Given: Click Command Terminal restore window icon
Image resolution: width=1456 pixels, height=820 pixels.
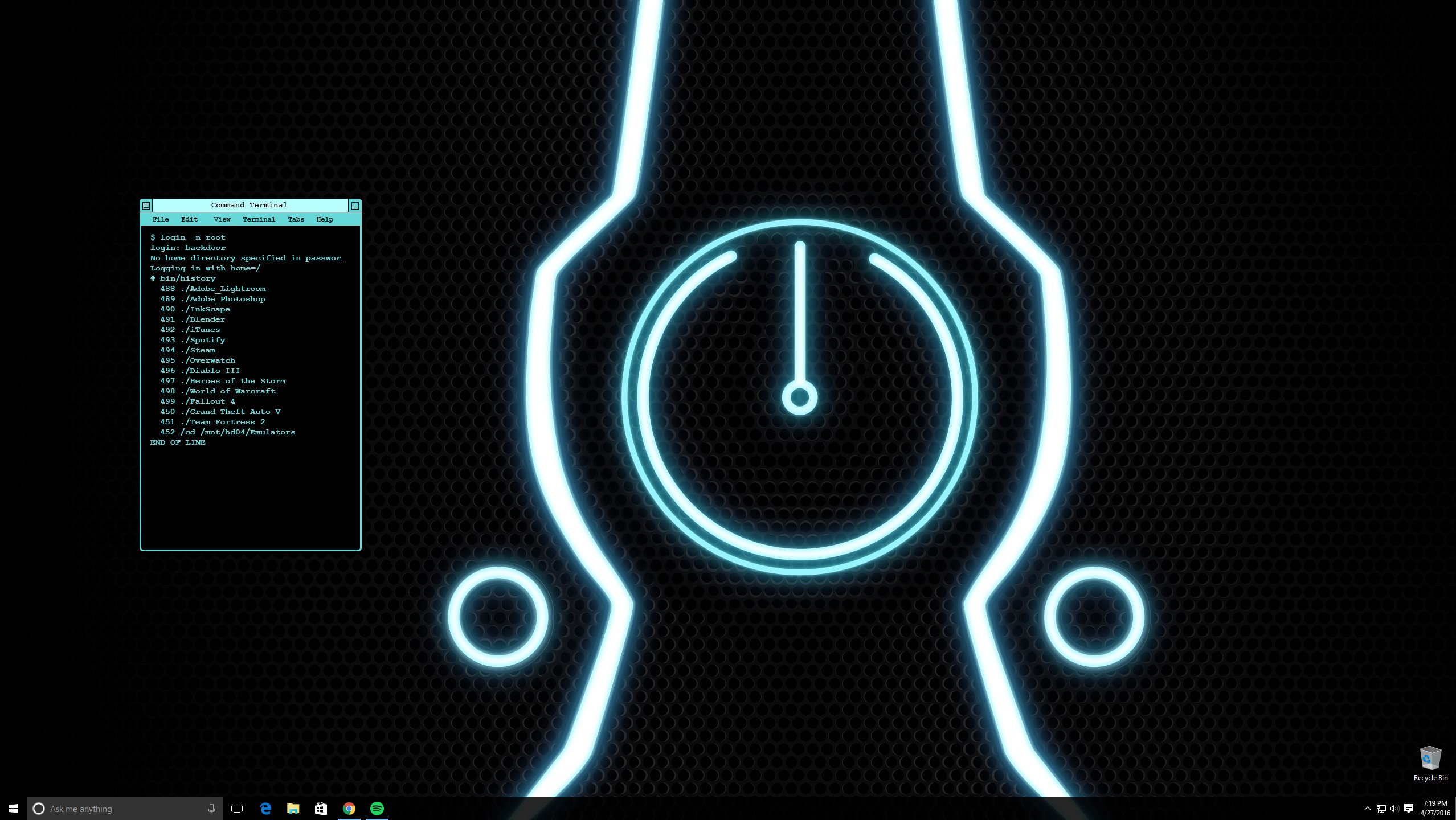Looking at the screenshot, I should [354, 206].
